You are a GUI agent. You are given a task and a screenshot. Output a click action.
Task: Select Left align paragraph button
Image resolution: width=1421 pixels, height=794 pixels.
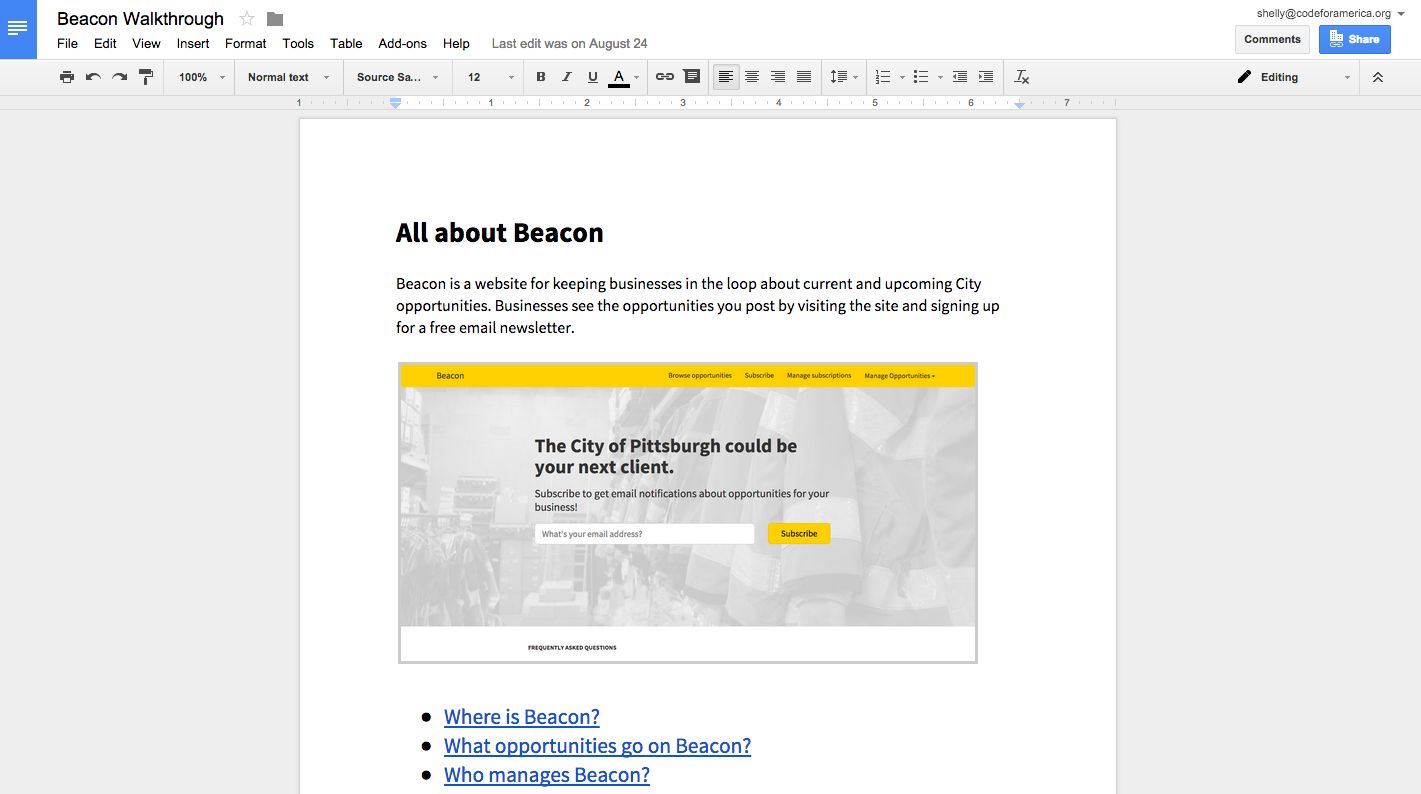(x=726, y=77)
